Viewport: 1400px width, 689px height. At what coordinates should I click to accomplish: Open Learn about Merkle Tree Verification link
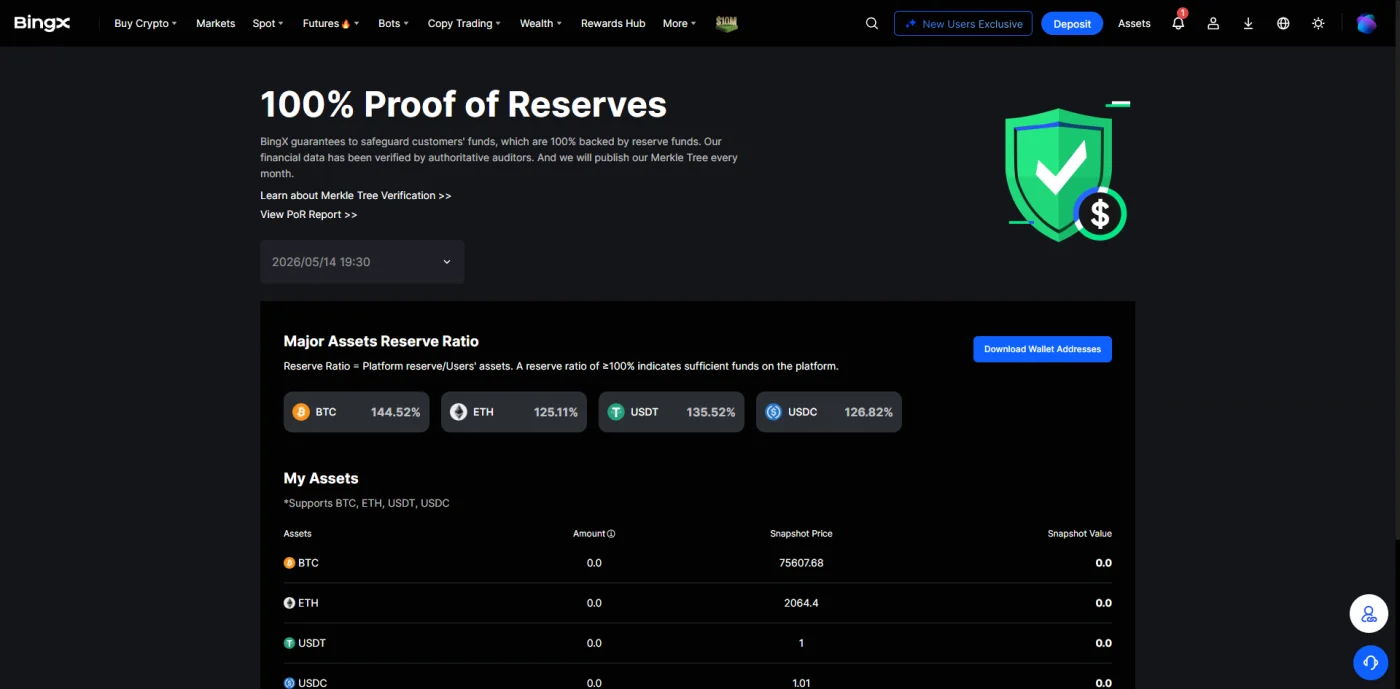(x=356, y=196)
